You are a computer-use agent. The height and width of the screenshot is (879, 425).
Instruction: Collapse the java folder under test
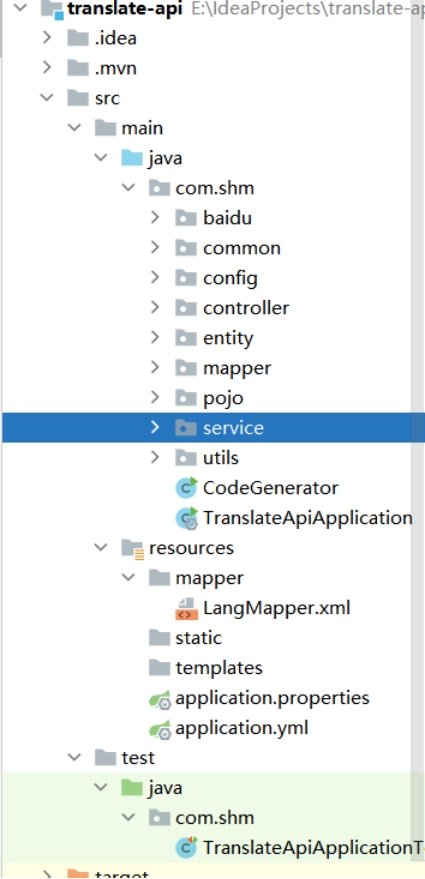[x=101, y=788]
